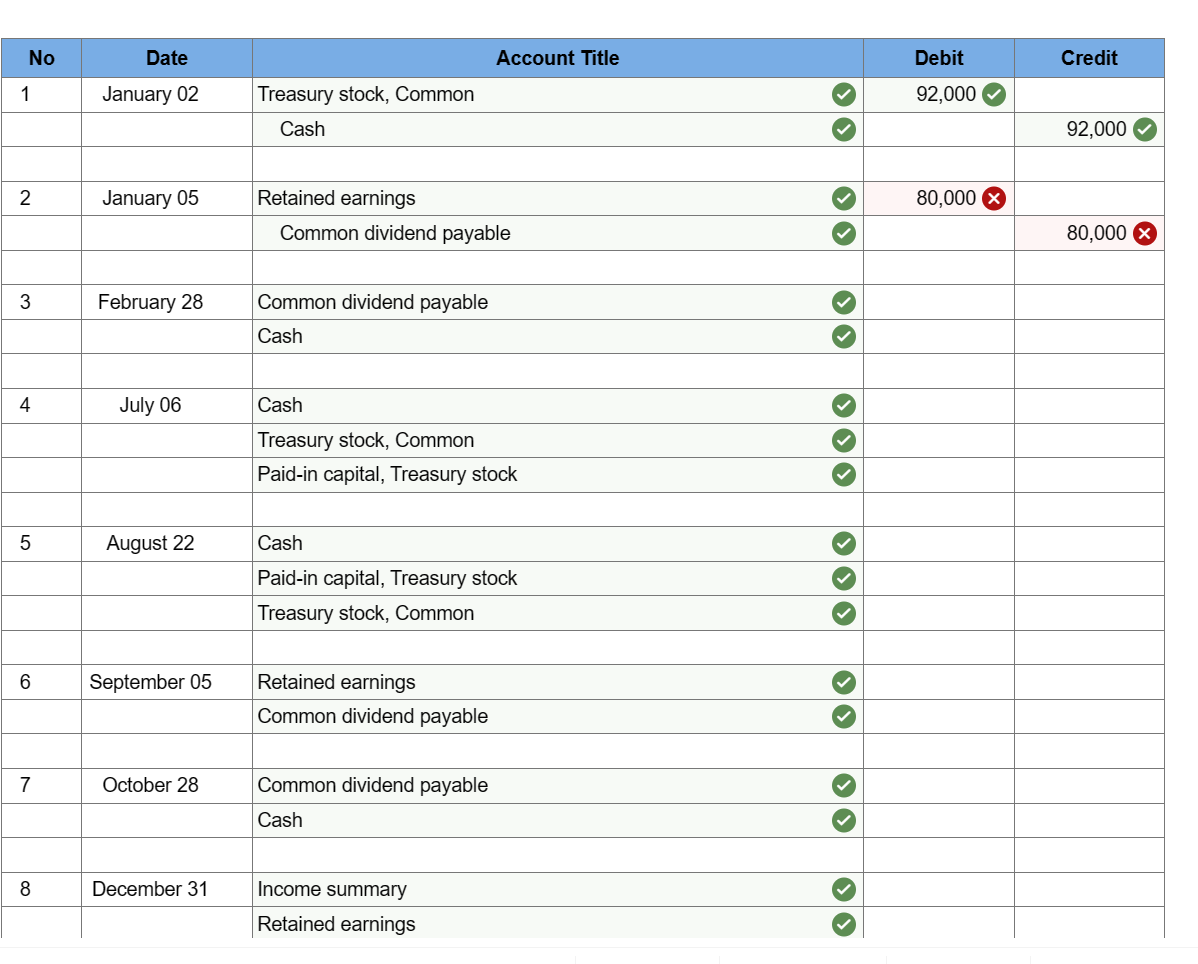Click credit cell for entry 7 Cash
Image resolution: width=1198 pixels, height=964 pixels.
click(x=1090, y=820)
